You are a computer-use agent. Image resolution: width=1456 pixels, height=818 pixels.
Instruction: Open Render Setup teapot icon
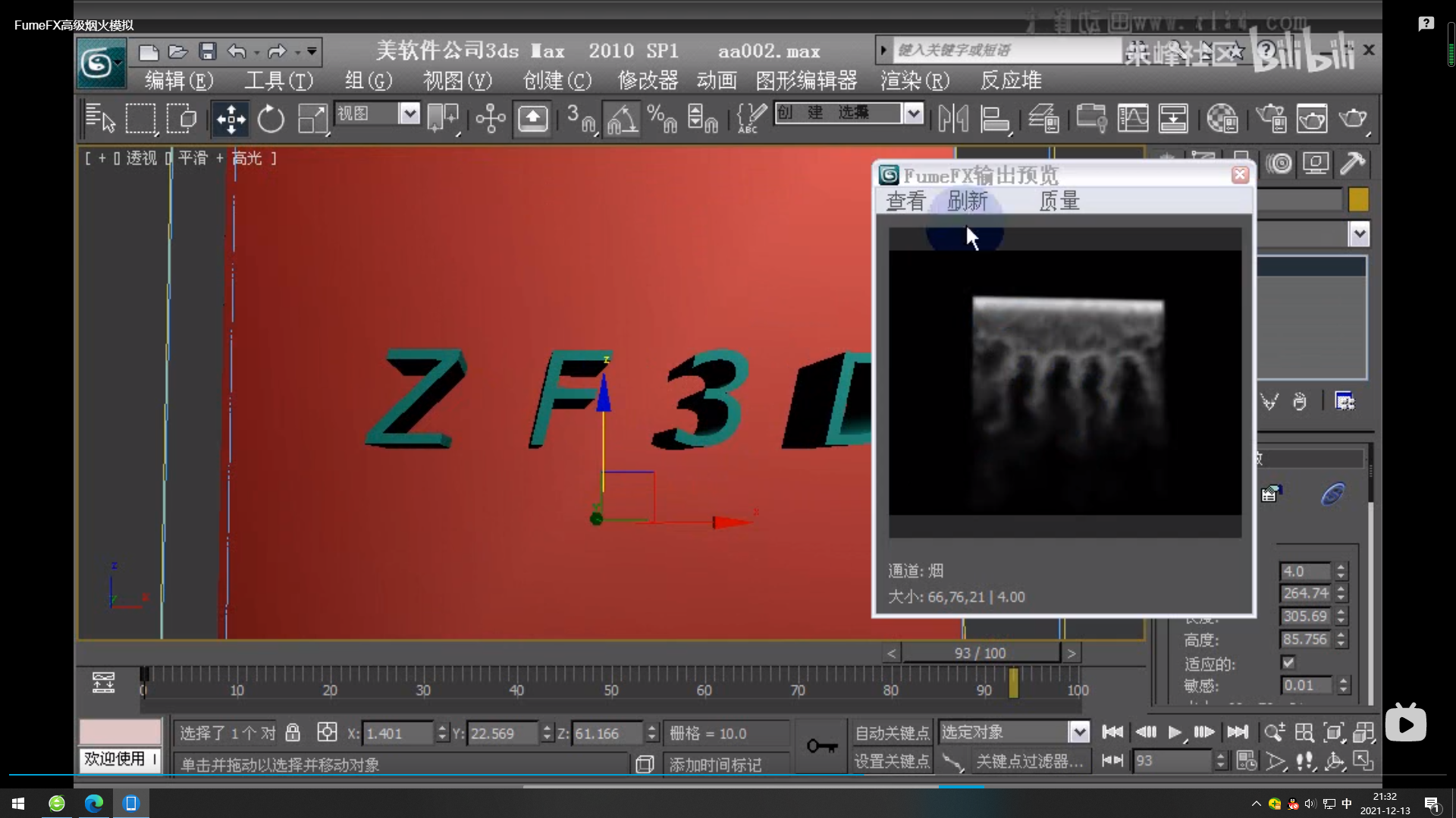point(1271,119)
